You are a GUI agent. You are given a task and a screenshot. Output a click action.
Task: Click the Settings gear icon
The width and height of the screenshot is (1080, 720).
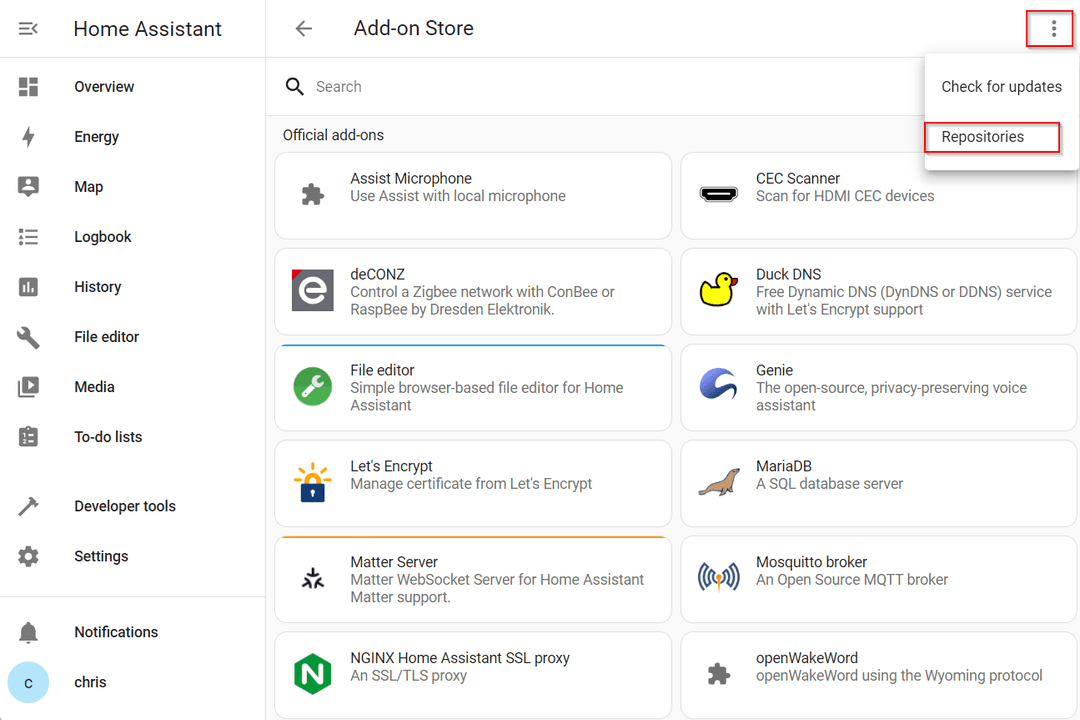tap(28, 556)
